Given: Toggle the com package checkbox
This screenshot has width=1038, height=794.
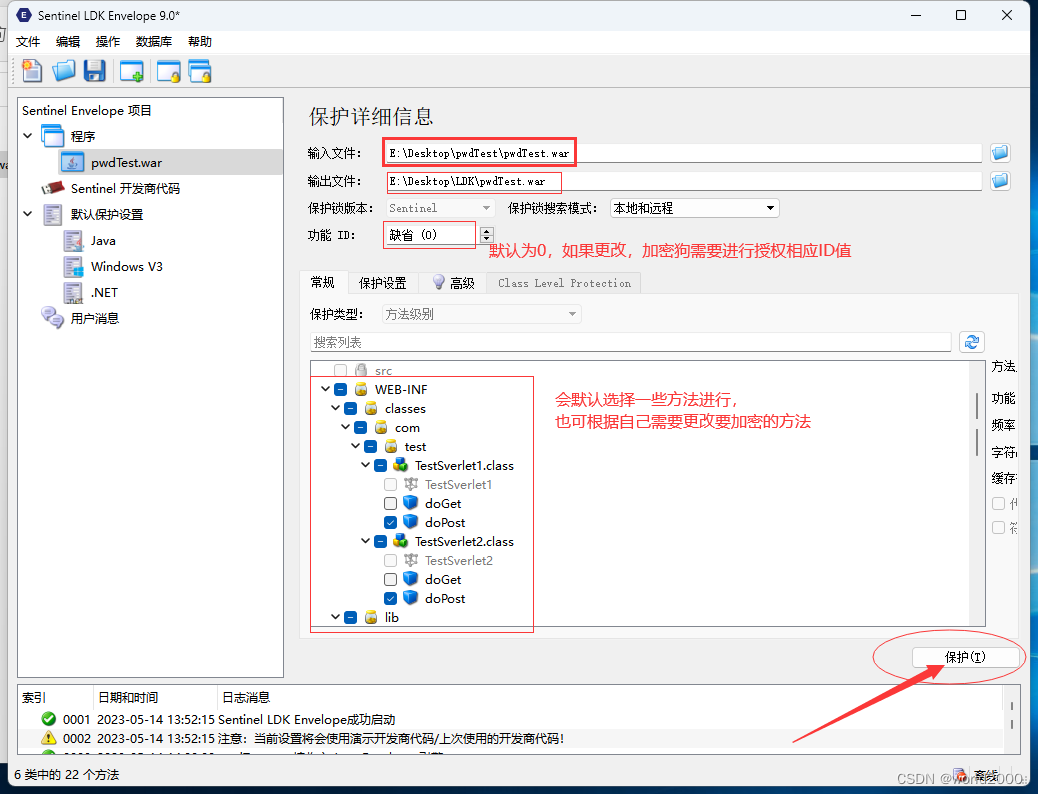Looking at the screenshot, I should tap(361, 428).
